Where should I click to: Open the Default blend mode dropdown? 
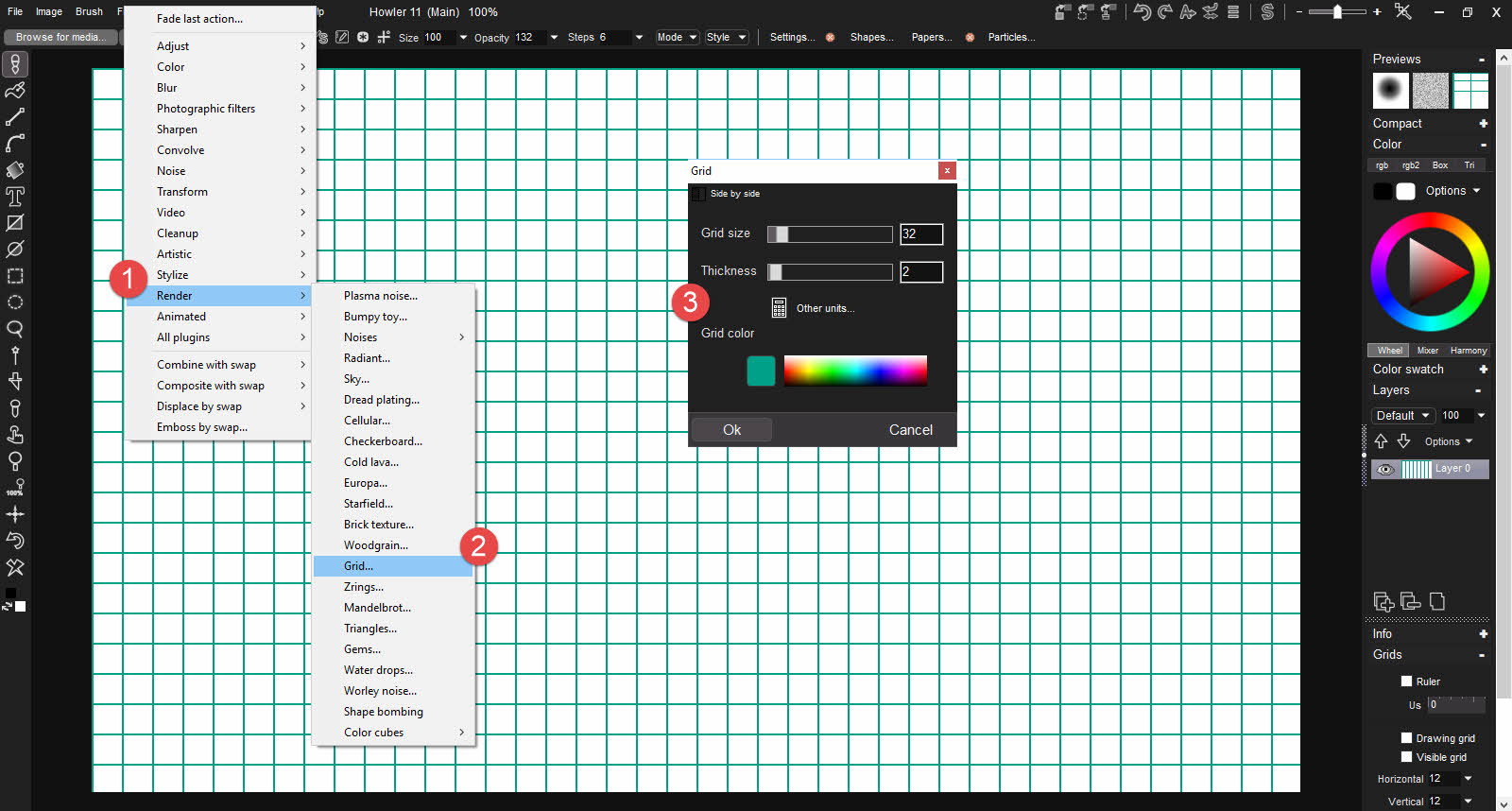coord(1402,416)
